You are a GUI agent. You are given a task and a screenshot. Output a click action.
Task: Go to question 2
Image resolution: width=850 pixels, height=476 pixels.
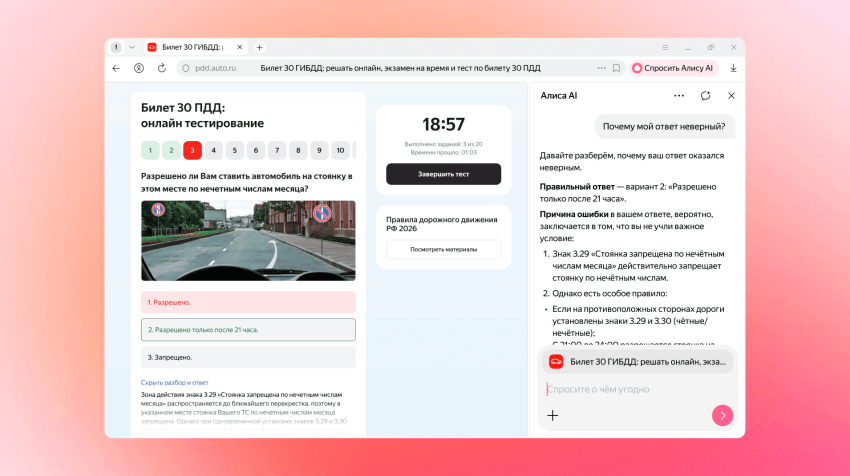171,151
